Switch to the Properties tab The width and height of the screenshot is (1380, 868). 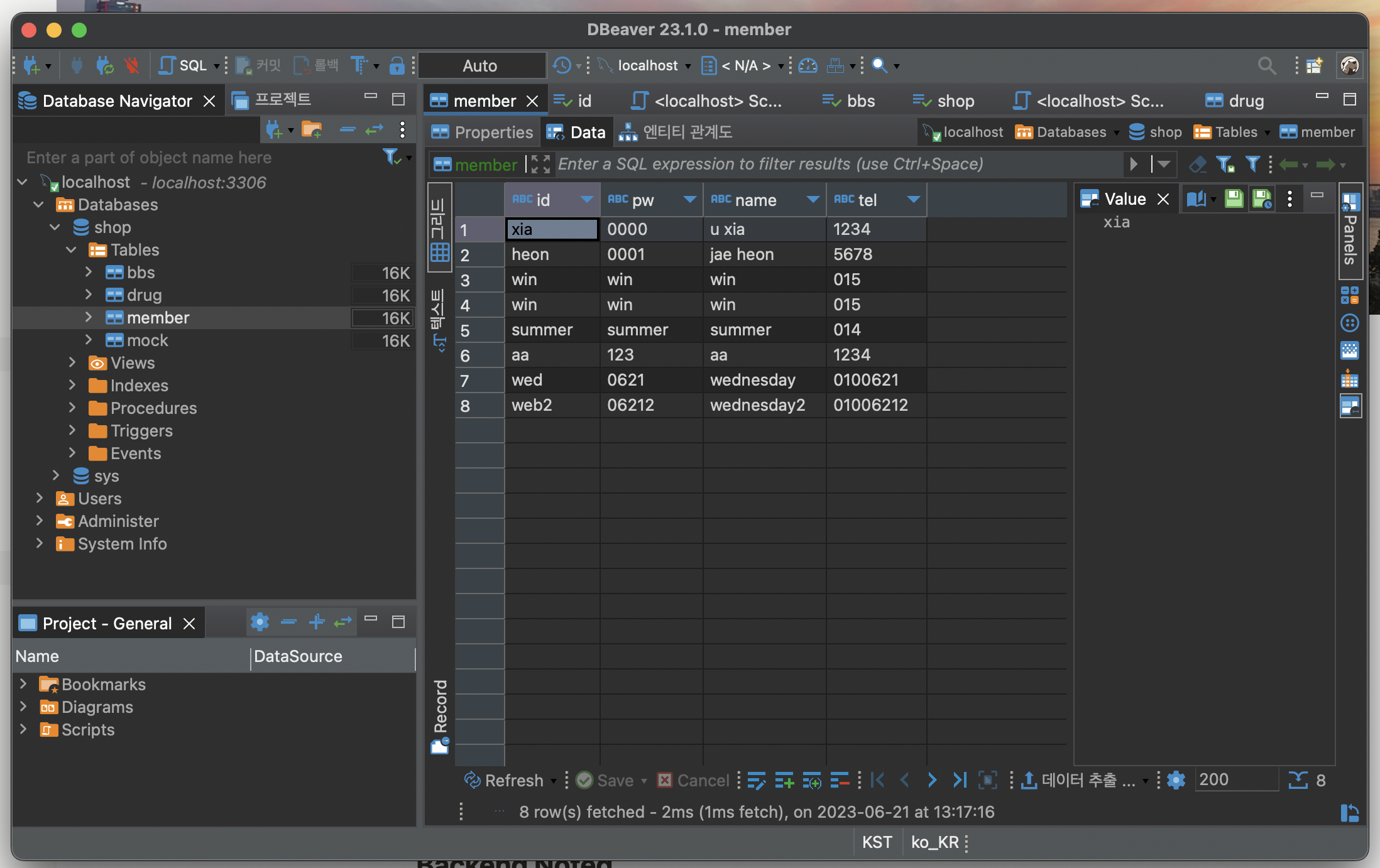(483, 132)
